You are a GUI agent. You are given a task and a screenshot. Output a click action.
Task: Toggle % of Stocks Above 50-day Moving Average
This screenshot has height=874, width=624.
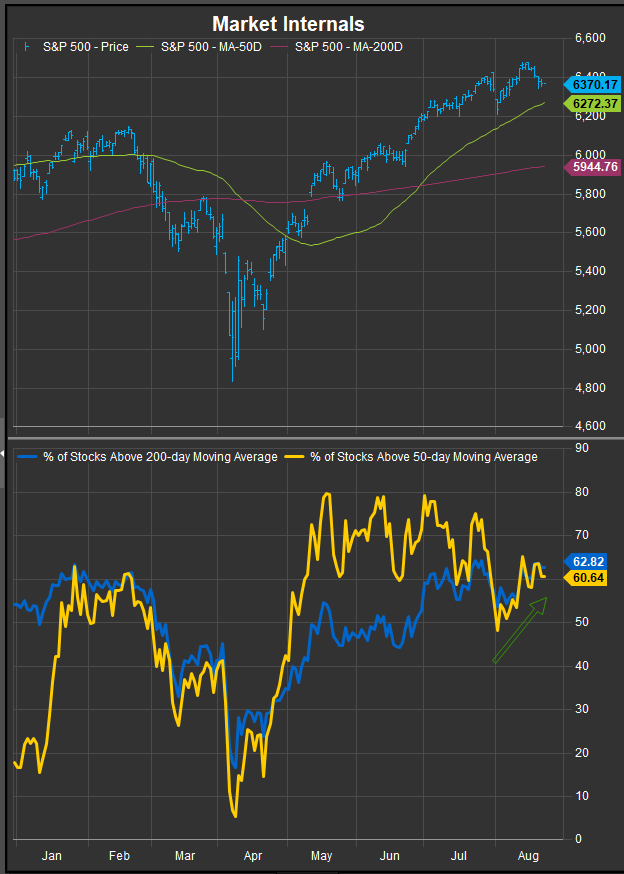(x=422, y=457)
